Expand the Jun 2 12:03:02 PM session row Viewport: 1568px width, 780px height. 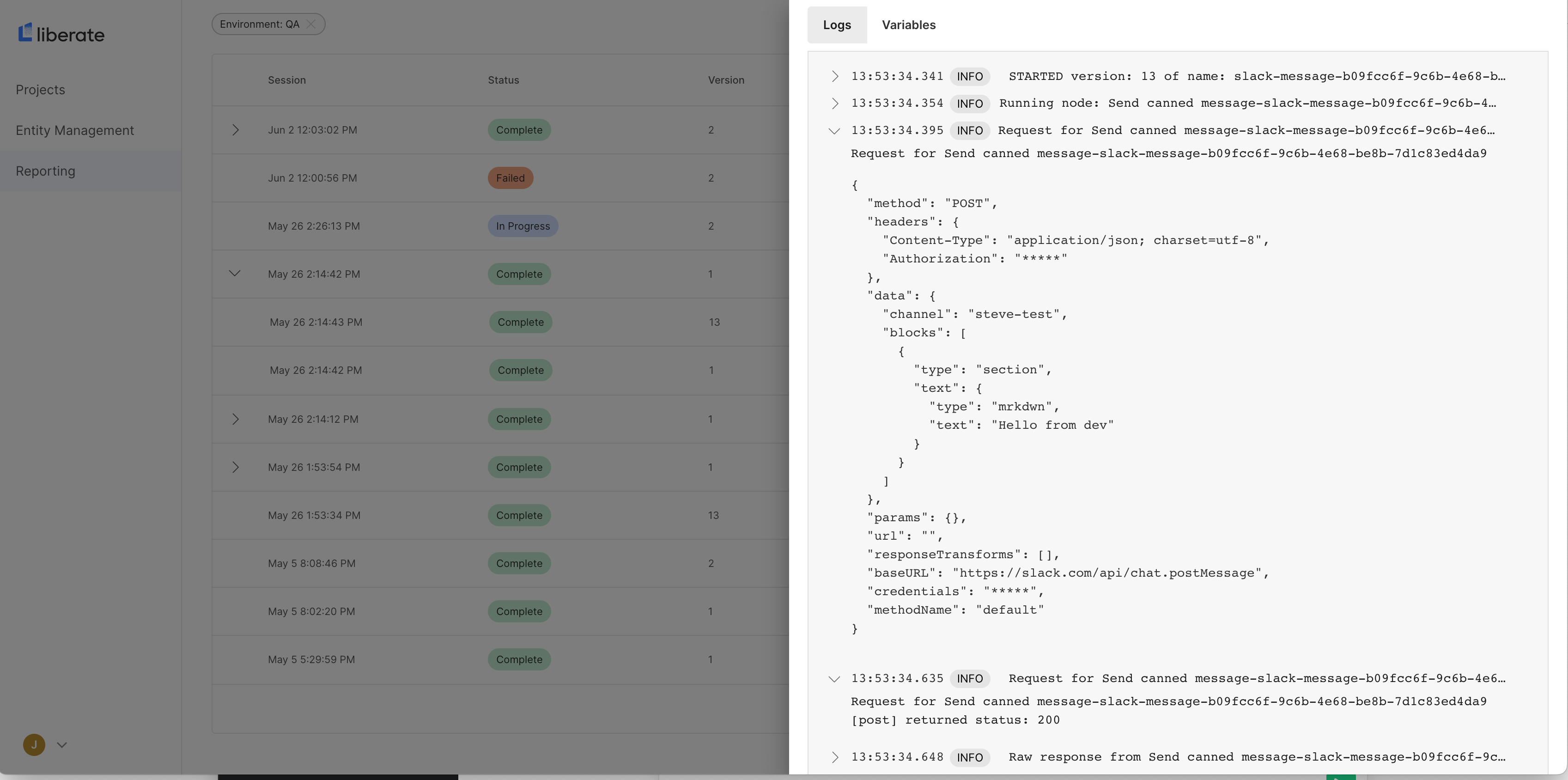tap(235, 130)
